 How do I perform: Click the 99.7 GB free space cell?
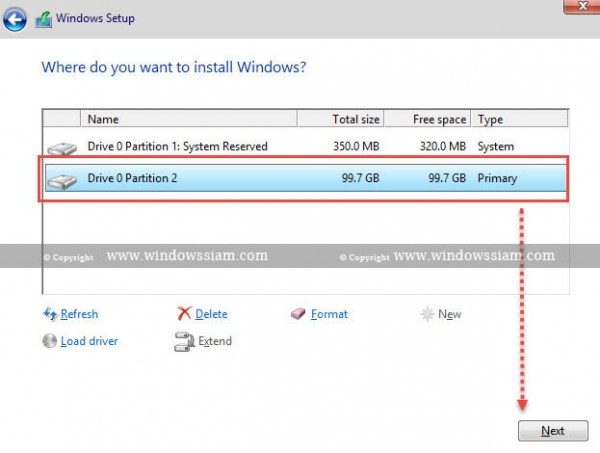[447, 178]
